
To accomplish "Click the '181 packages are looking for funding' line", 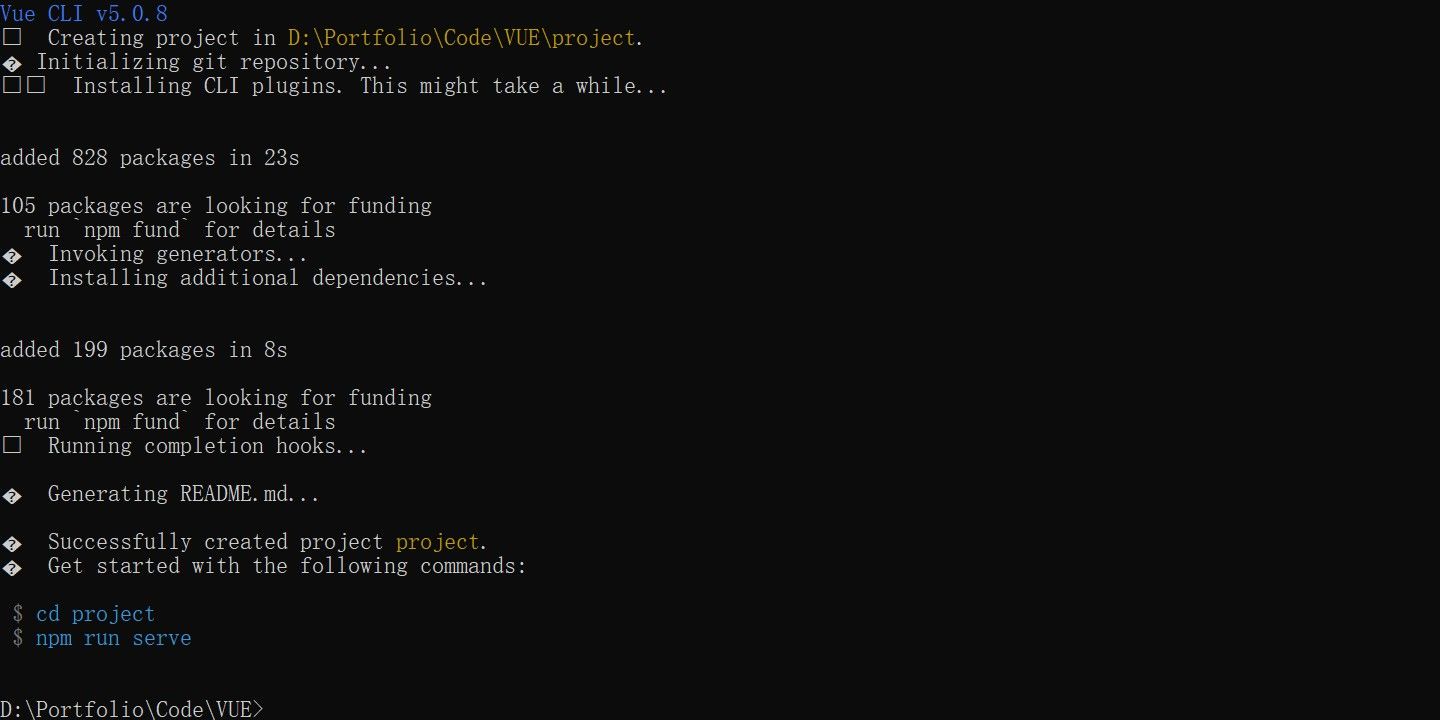I will 216,398.
